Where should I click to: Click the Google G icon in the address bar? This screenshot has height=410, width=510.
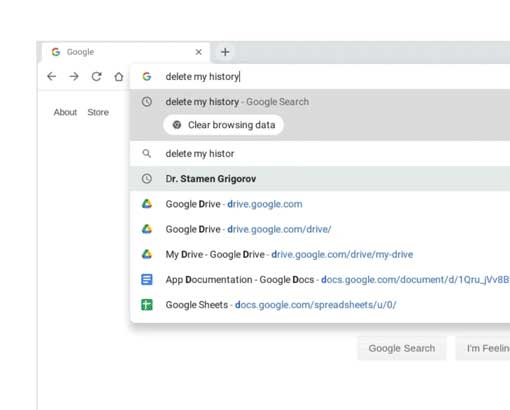click(x=147, y=77)
